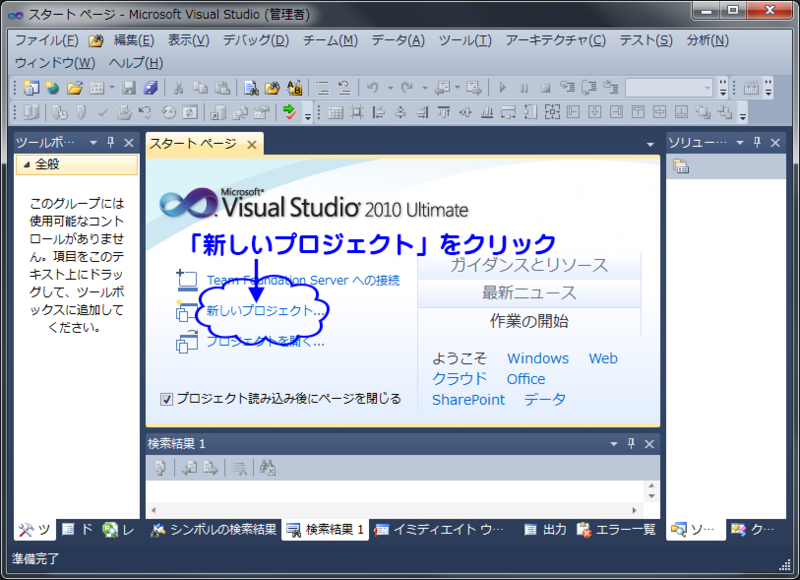Open the ヘルプ(H) menu
This screenshot has width=800, height=580.
pos(136,63)
